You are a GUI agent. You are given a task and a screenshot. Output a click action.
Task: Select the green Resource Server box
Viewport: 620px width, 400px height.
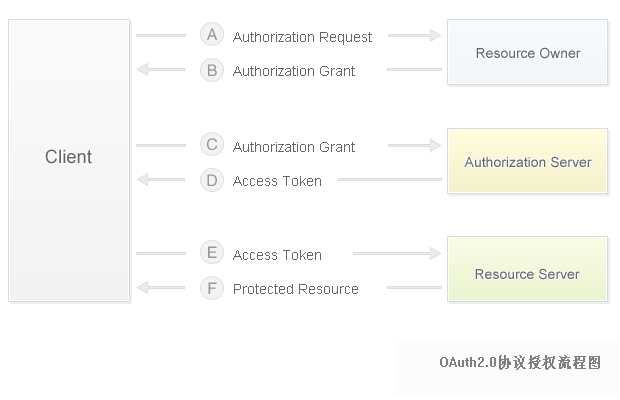527,273
